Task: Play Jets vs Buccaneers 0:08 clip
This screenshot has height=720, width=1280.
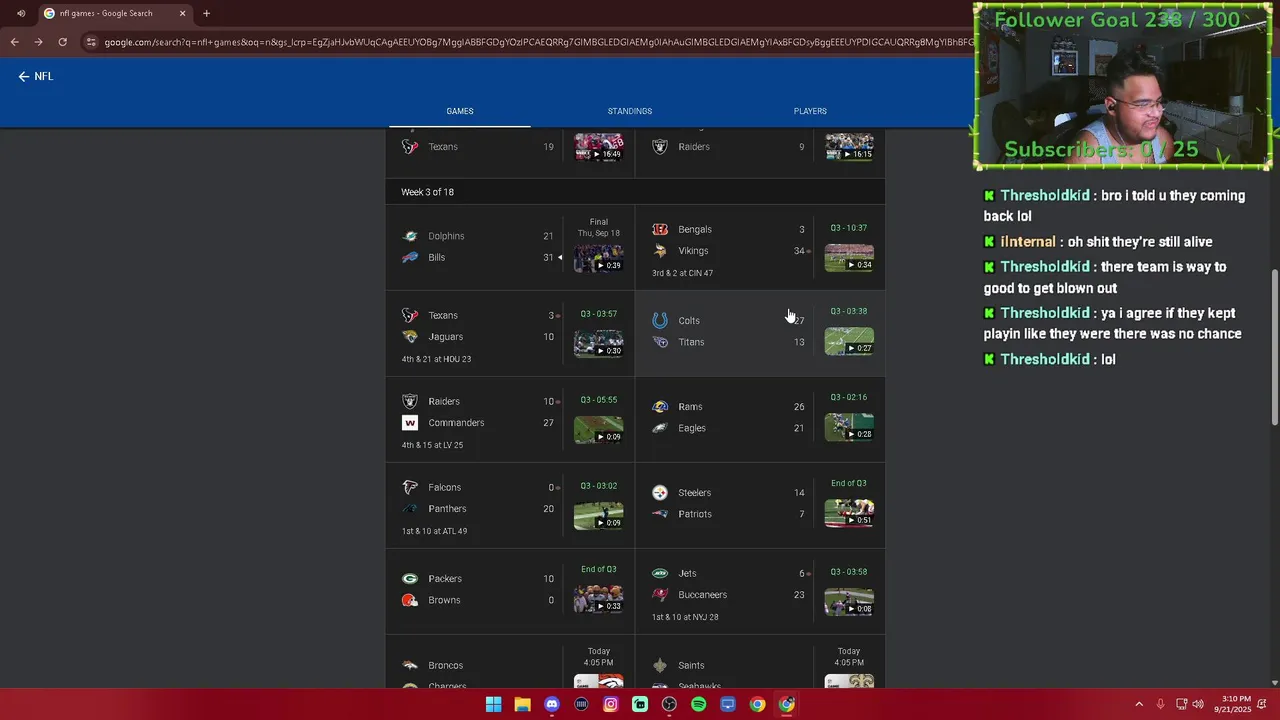Action: click(x=849, y=602)
